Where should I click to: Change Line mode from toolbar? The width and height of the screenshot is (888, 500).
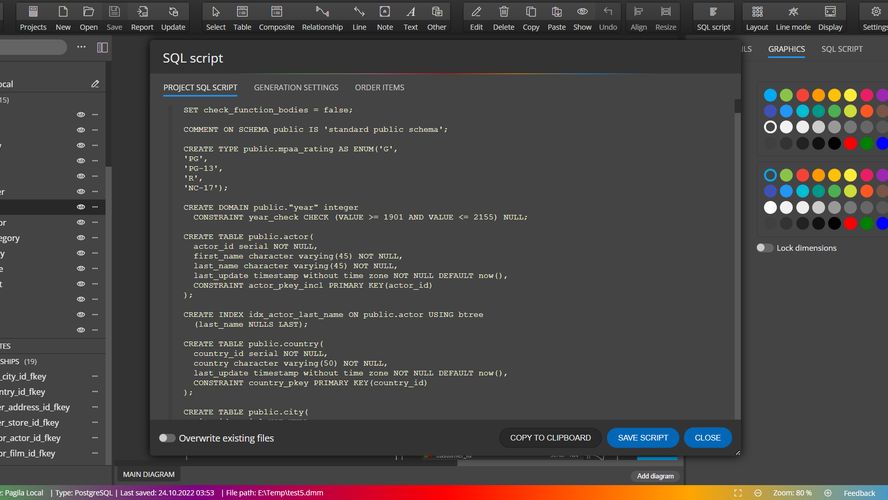pos(793,18)
